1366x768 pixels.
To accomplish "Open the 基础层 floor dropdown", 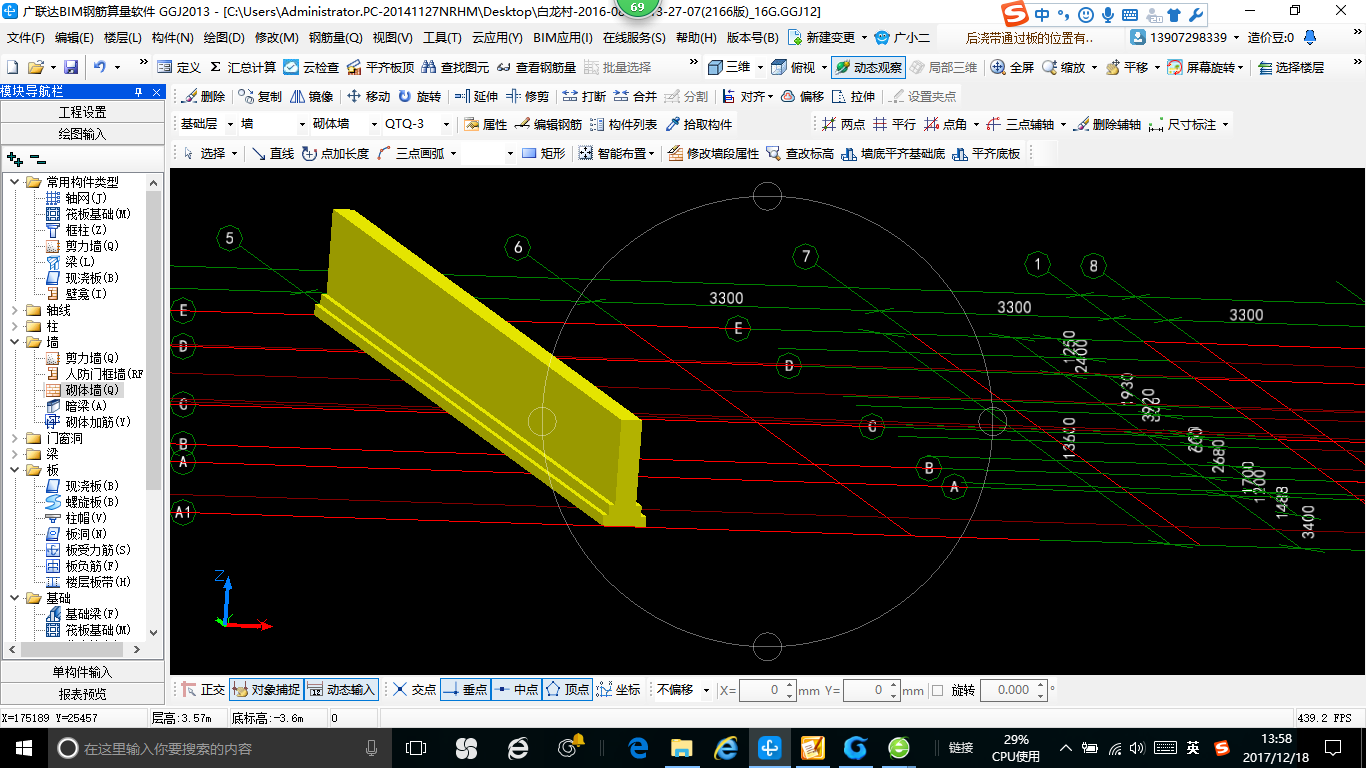I will (x=230, y=124).
